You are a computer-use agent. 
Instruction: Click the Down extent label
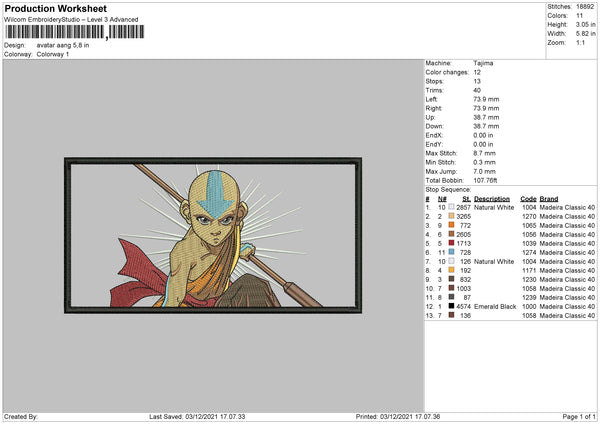pyautogui.click(x=434, y=126)
